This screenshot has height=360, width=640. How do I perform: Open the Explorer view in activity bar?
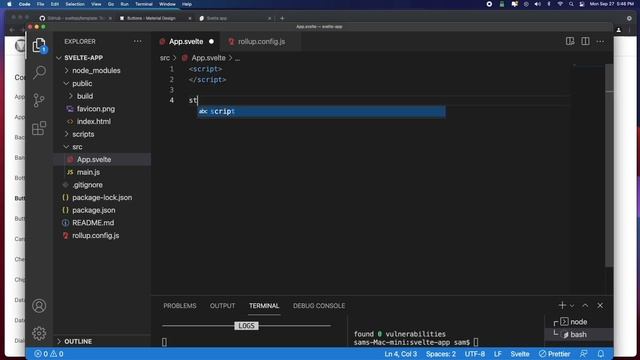coord(39,45)
